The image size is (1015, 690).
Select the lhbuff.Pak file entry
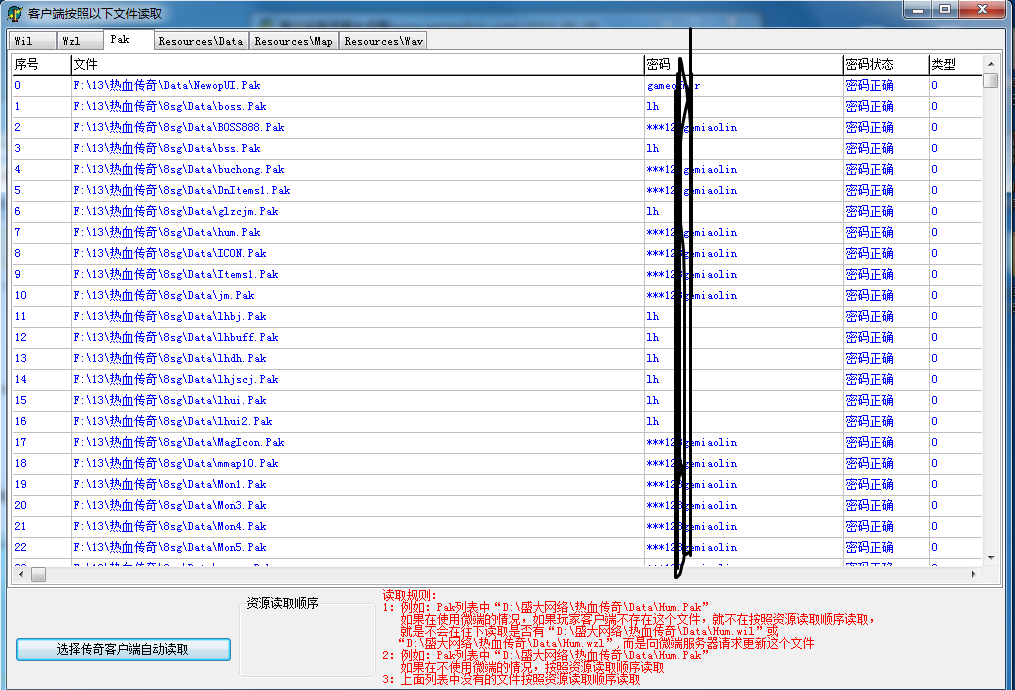[176, 337]
